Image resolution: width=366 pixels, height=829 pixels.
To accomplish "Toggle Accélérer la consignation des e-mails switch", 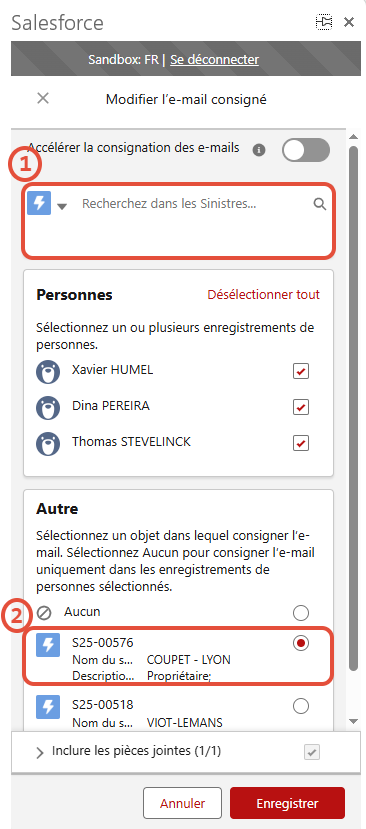I will pos(306,150).
